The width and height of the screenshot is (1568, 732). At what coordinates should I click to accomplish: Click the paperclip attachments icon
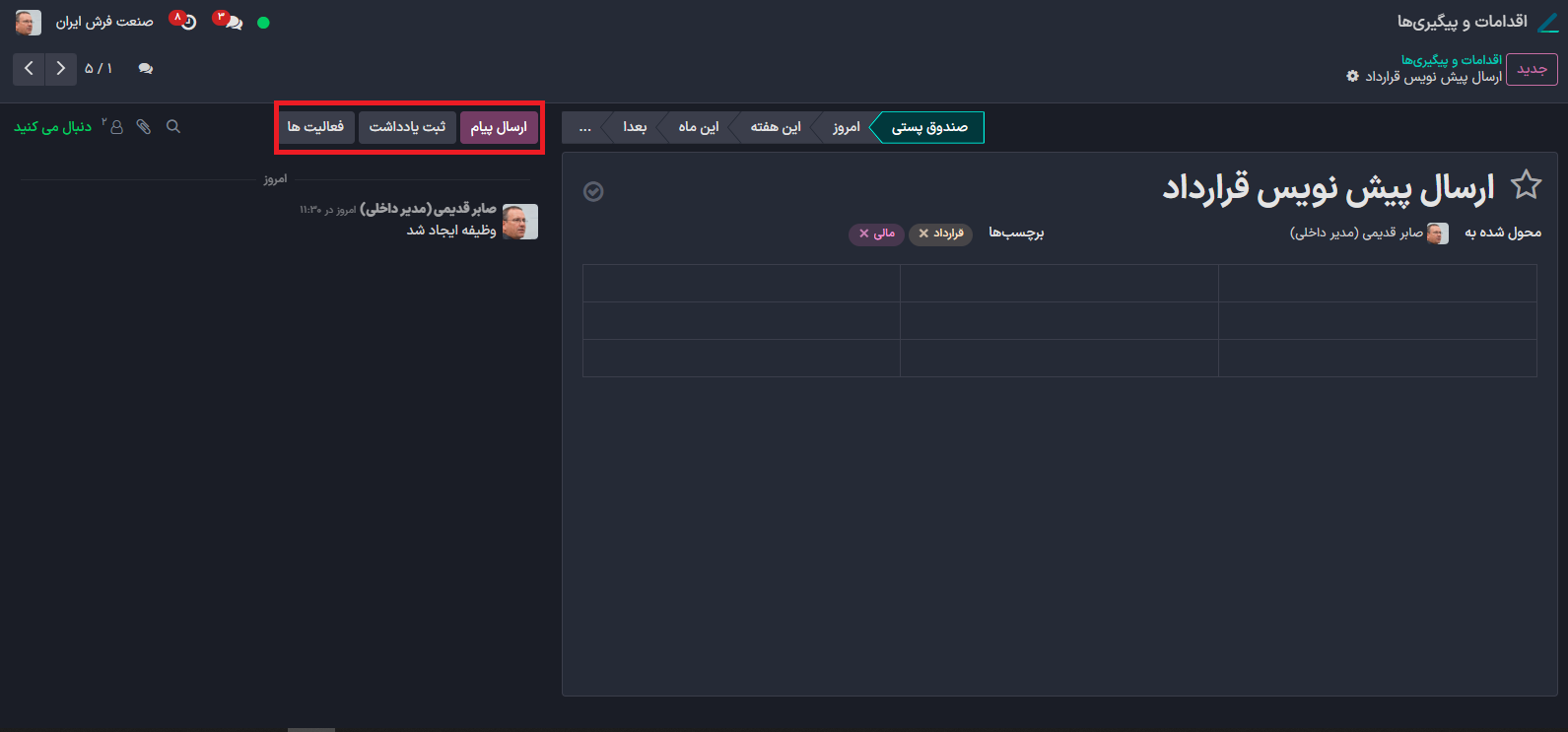click(x=144, y=127)
